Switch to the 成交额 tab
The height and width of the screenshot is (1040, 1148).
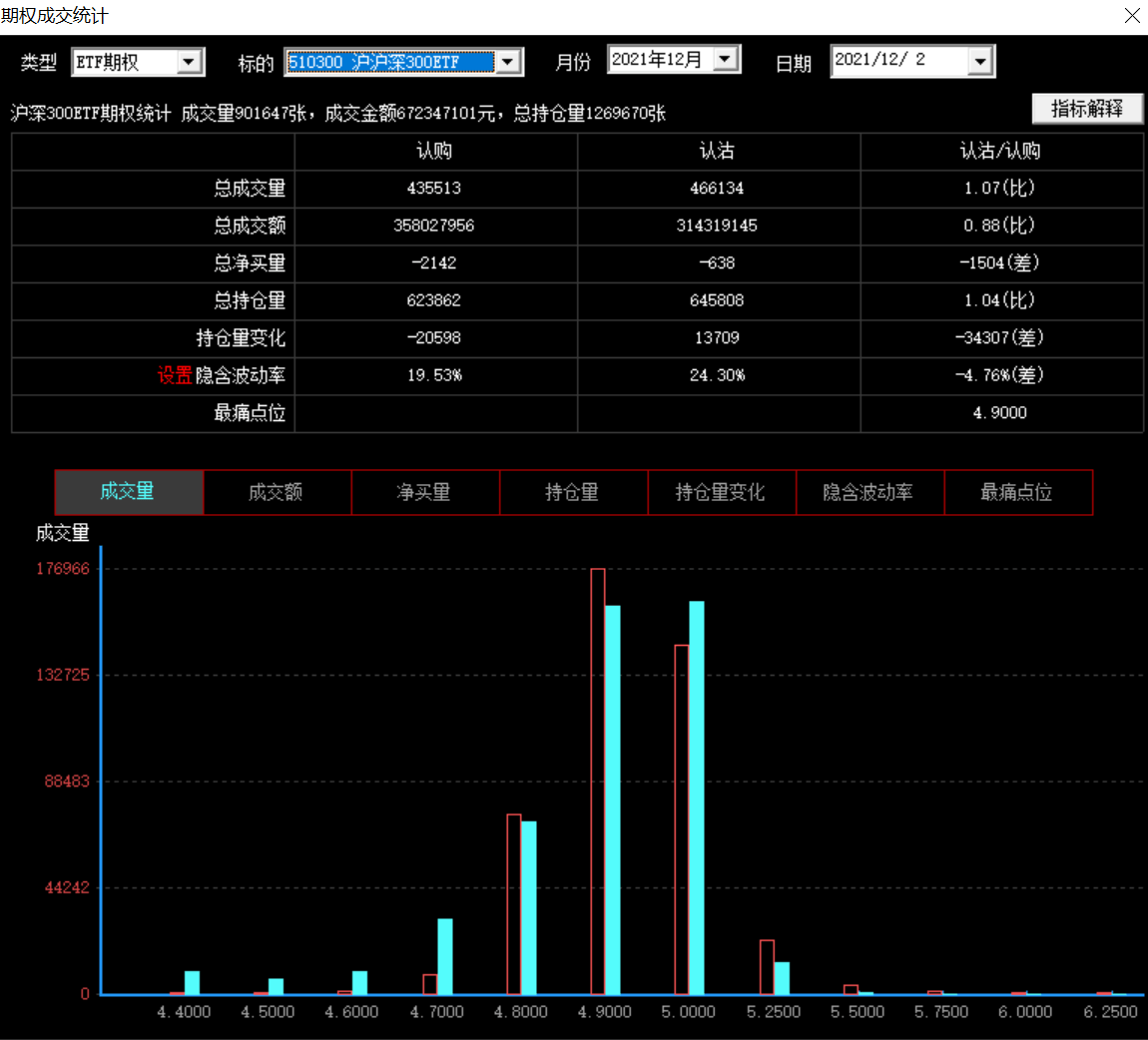(277, 492)
